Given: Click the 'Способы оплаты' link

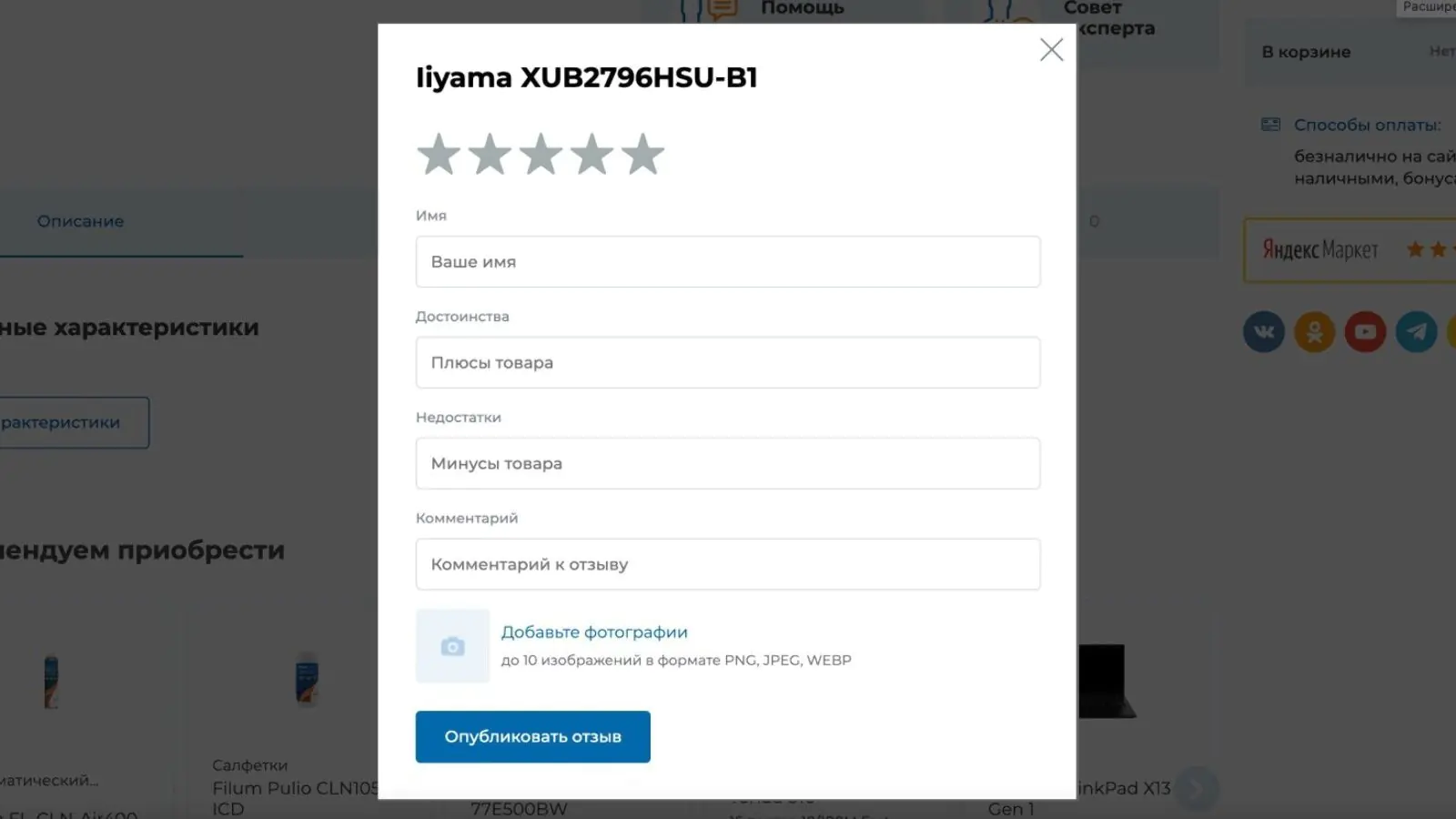Looking at the screenshot, I should tap(1368, 125).
